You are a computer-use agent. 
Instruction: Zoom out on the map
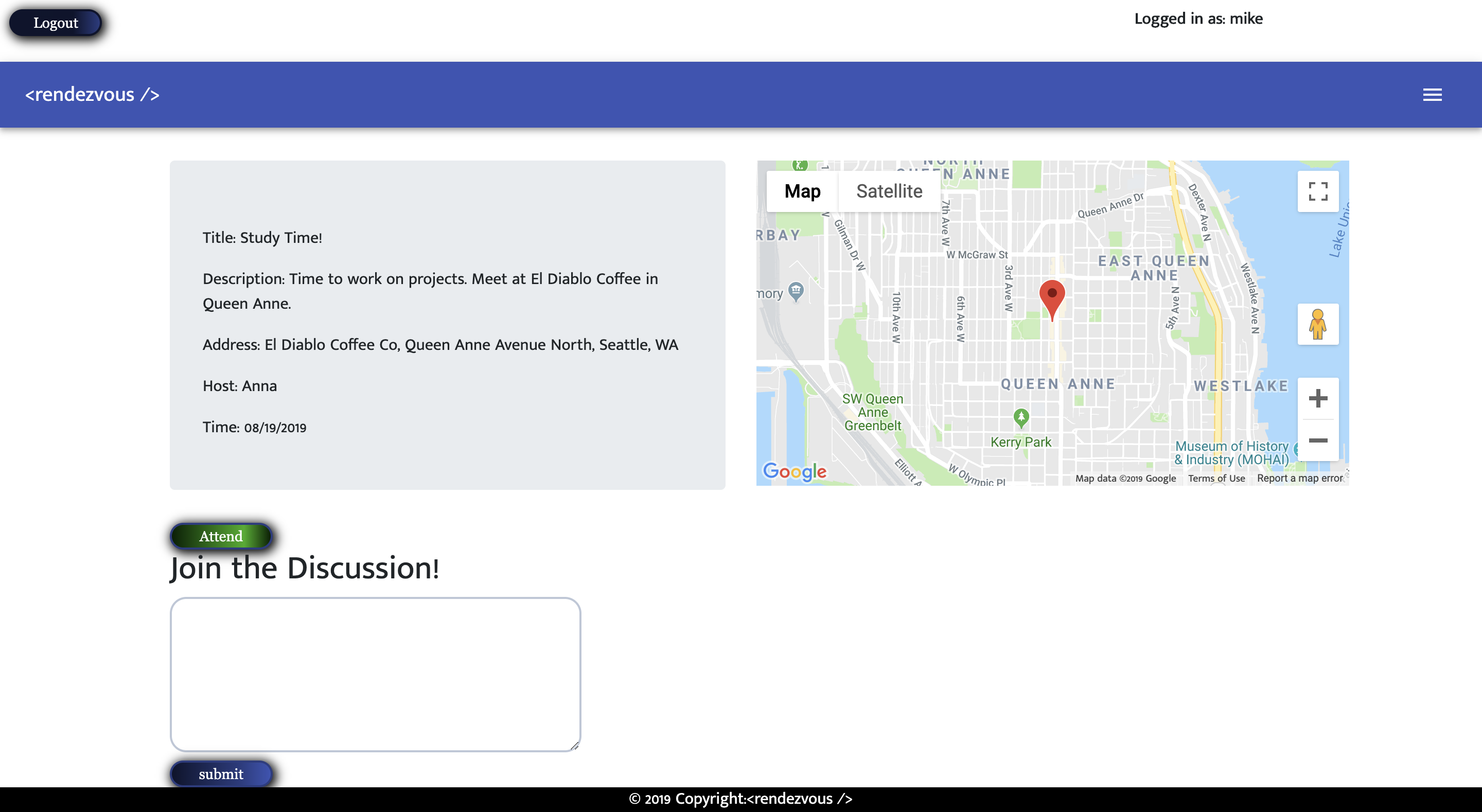coord(1317,441)
